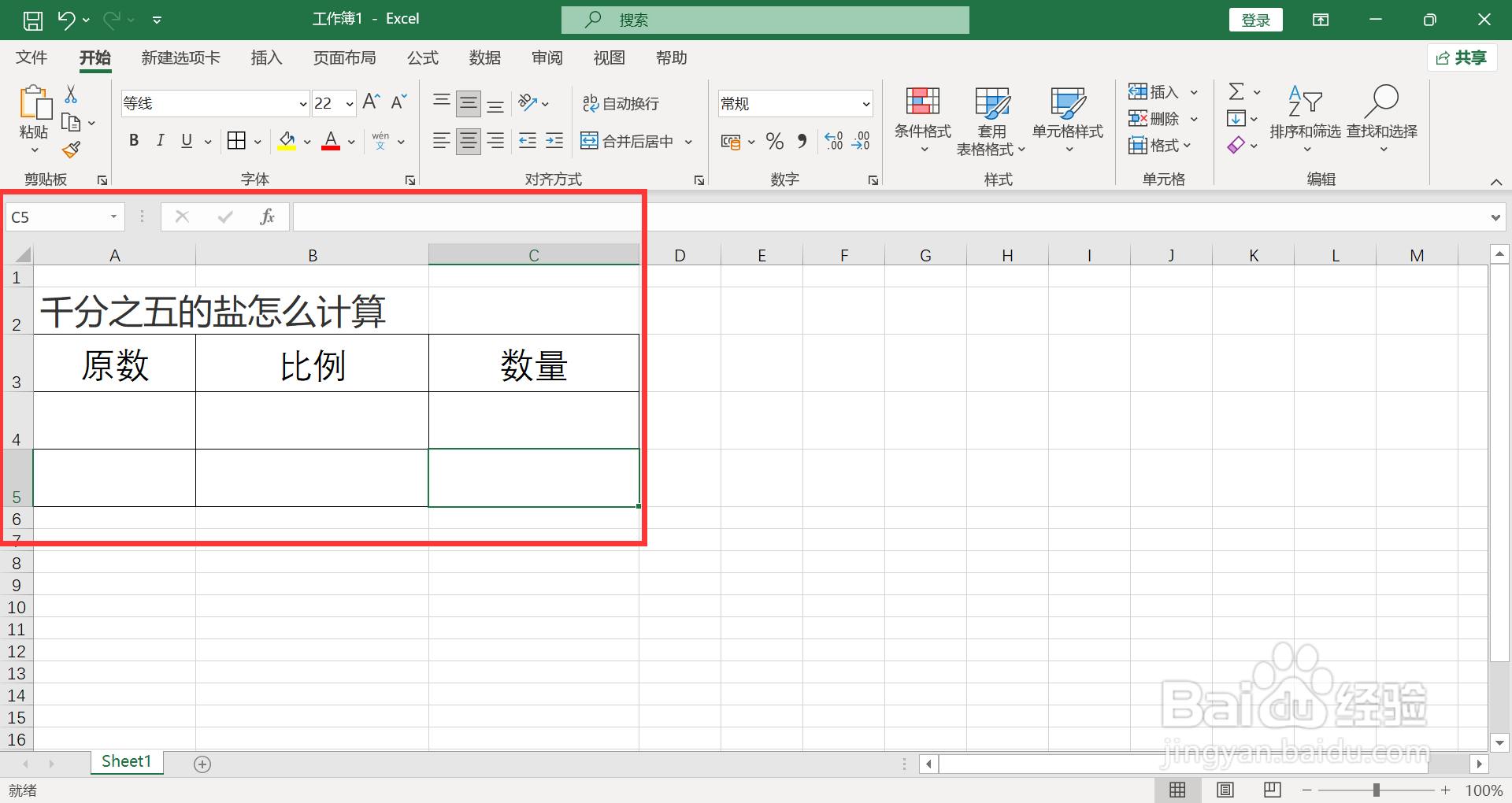Decrease font size with small A icon
1512x803 pixels.
[398, 102]
